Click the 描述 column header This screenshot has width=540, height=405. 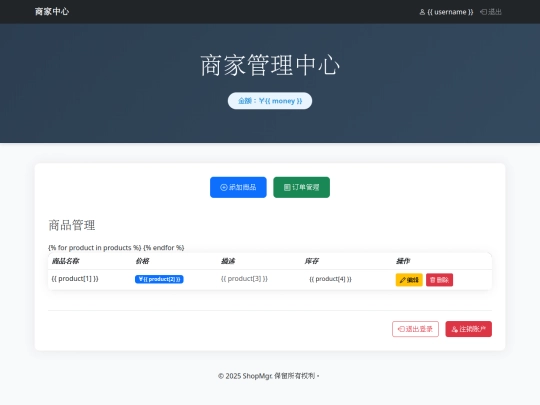(x=228, y=261)
